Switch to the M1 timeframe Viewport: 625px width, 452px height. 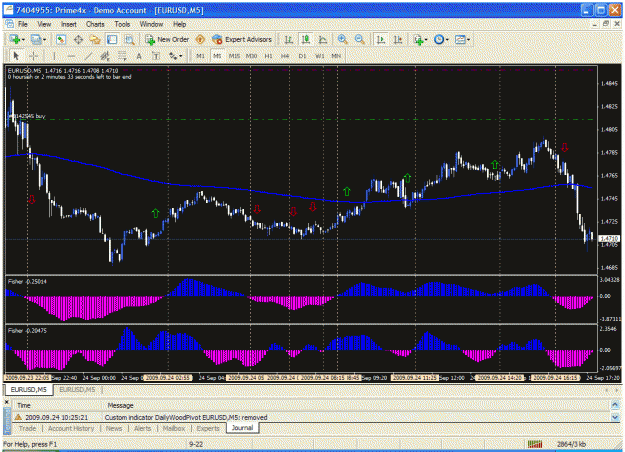(200, 56)
